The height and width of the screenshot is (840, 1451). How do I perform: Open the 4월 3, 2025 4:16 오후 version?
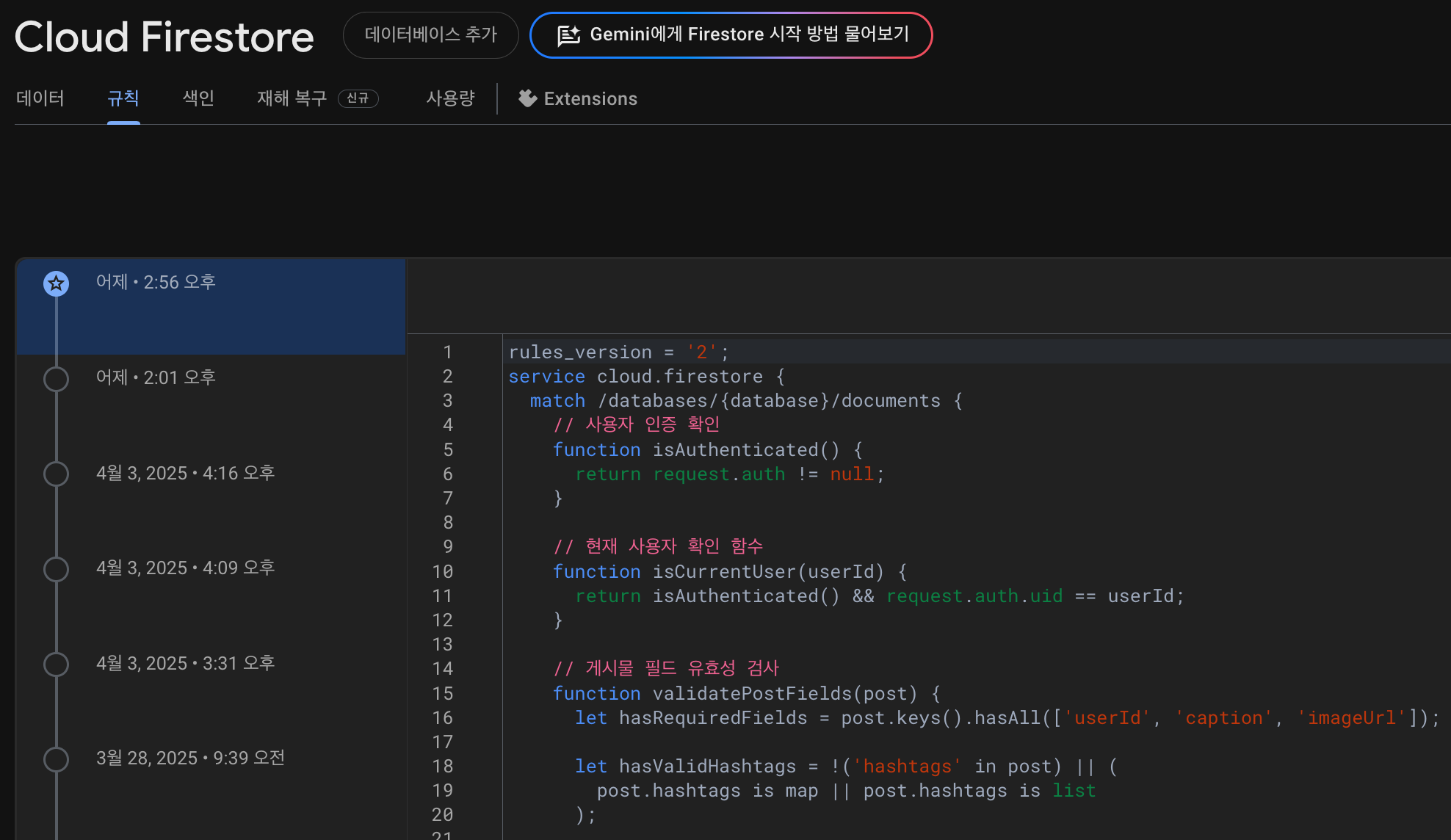(185, 473)
